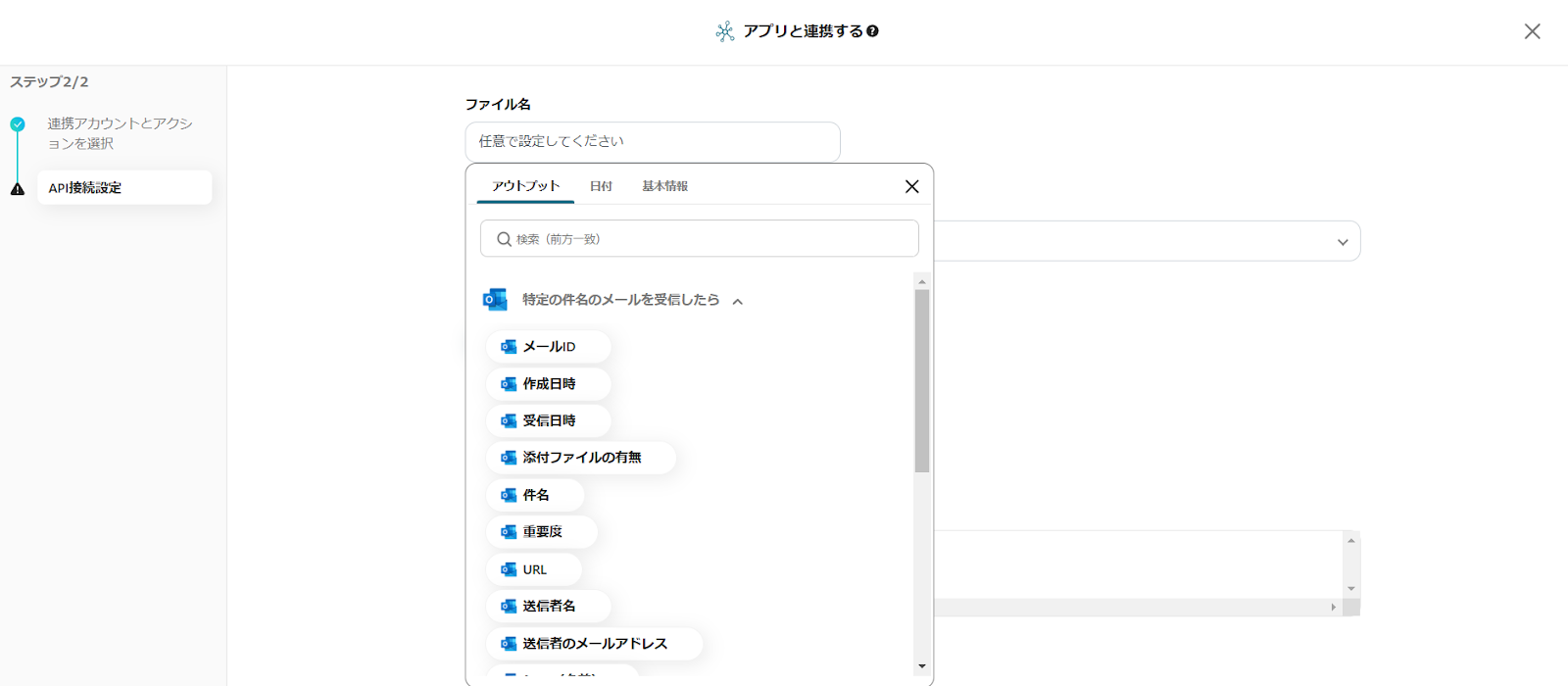Insert the 重要度 output chip
1568x686 pixels.
(x=541, y=532)
